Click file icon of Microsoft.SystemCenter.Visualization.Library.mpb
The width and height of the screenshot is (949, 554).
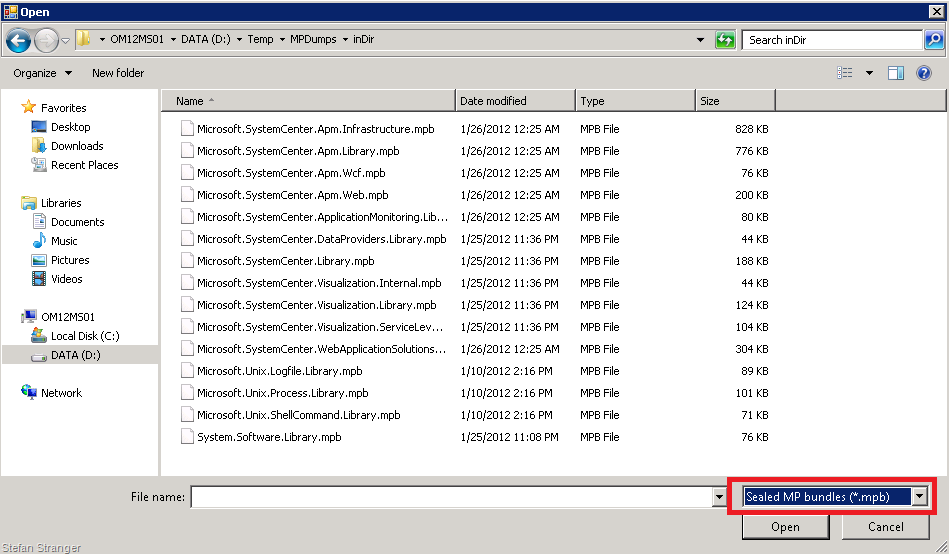click(187, 305)
